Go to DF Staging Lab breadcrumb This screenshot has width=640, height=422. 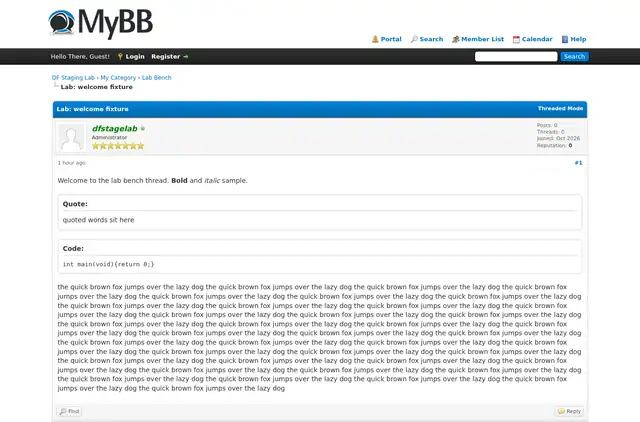[73, 78]
